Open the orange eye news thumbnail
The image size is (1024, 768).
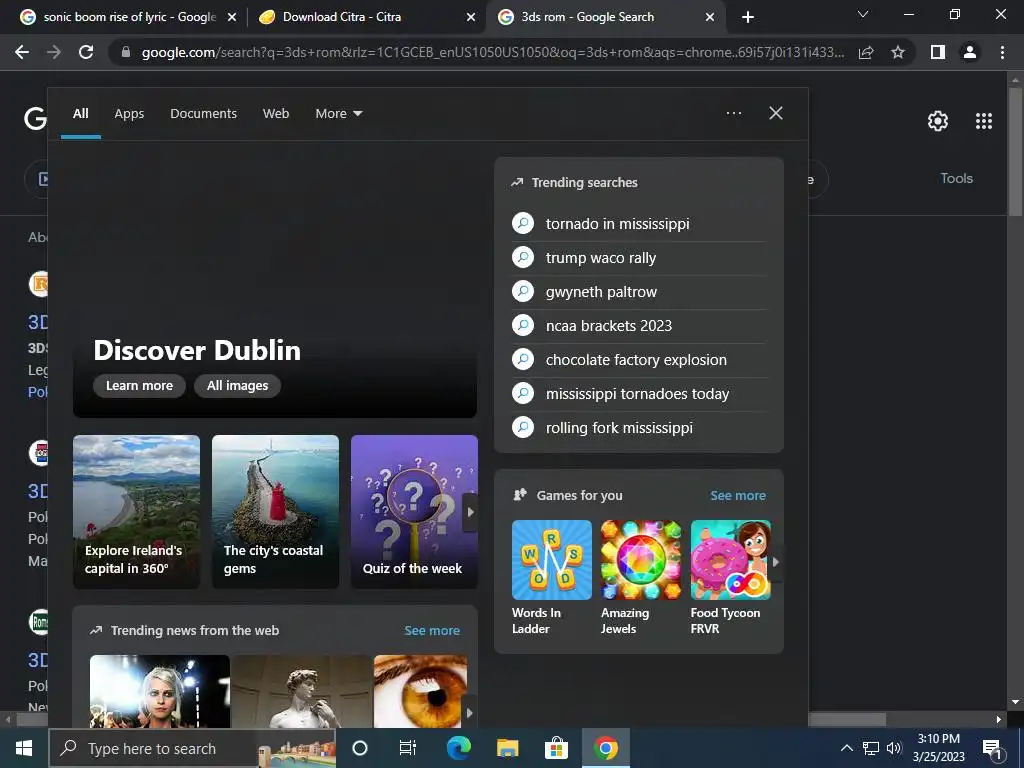(x=421, y=692)
